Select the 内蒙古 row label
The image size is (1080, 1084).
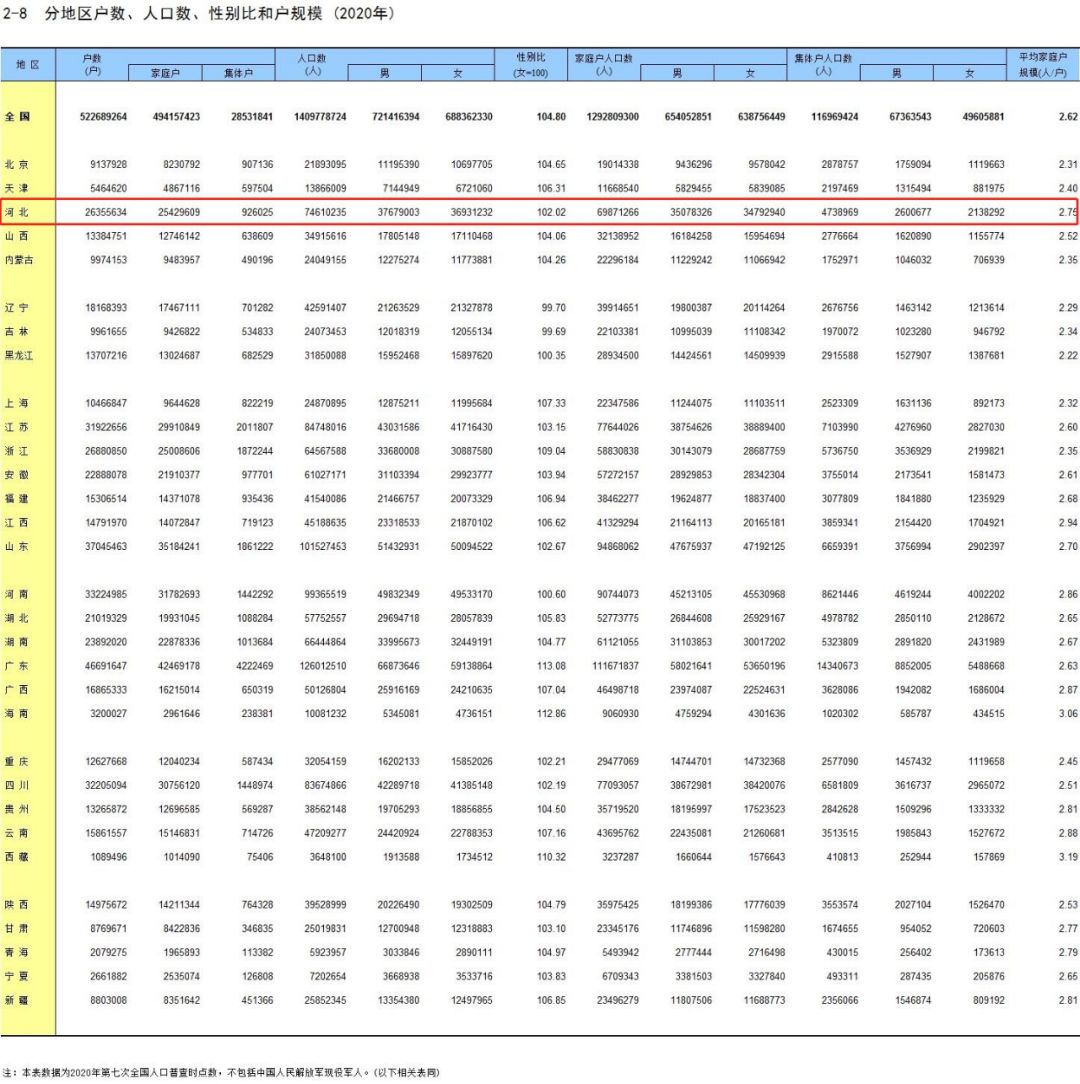click(x=19, y=260)
